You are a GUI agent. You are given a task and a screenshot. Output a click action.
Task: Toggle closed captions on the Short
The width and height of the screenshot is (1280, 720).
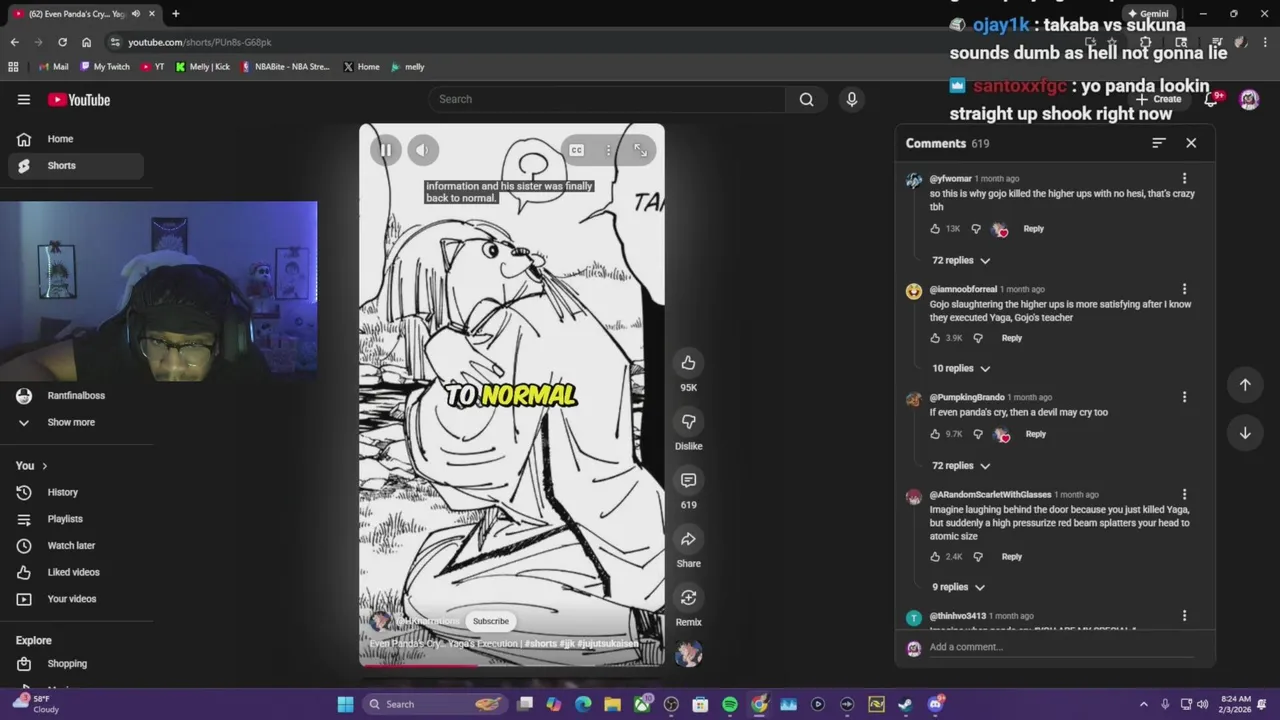coord(577,150)
